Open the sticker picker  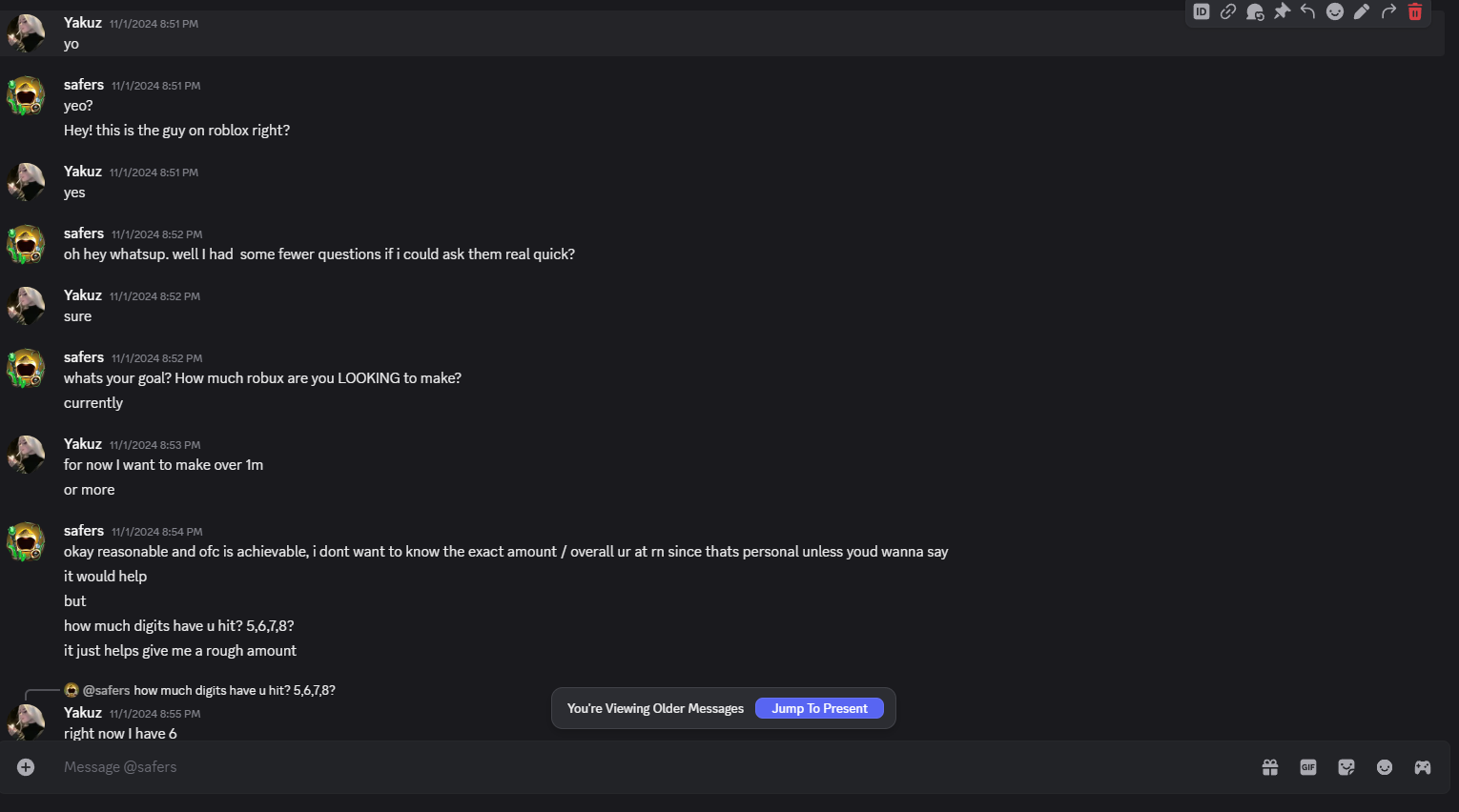click(1346, 767)
